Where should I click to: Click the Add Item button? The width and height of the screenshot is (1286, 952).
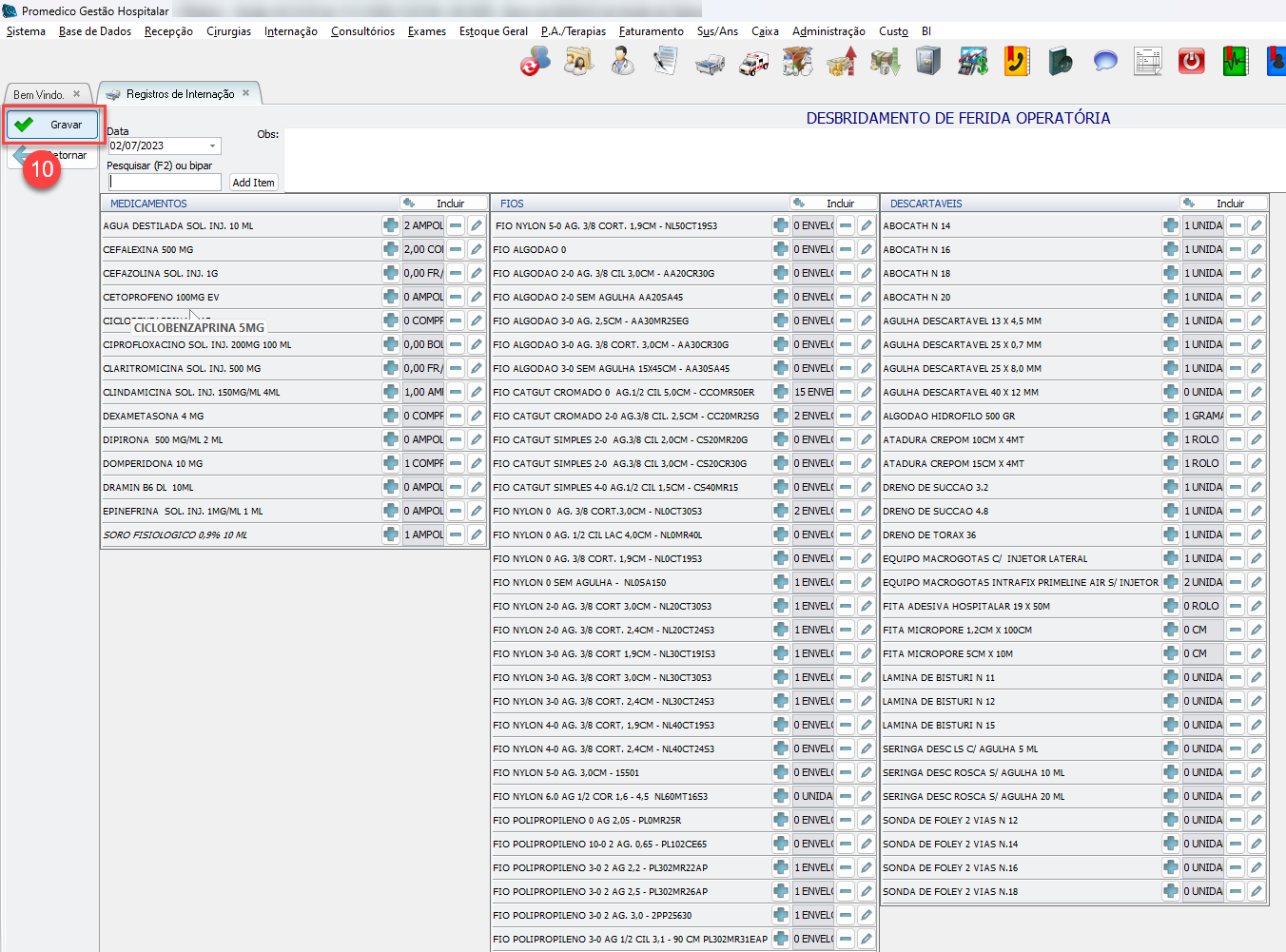point(253,183)
